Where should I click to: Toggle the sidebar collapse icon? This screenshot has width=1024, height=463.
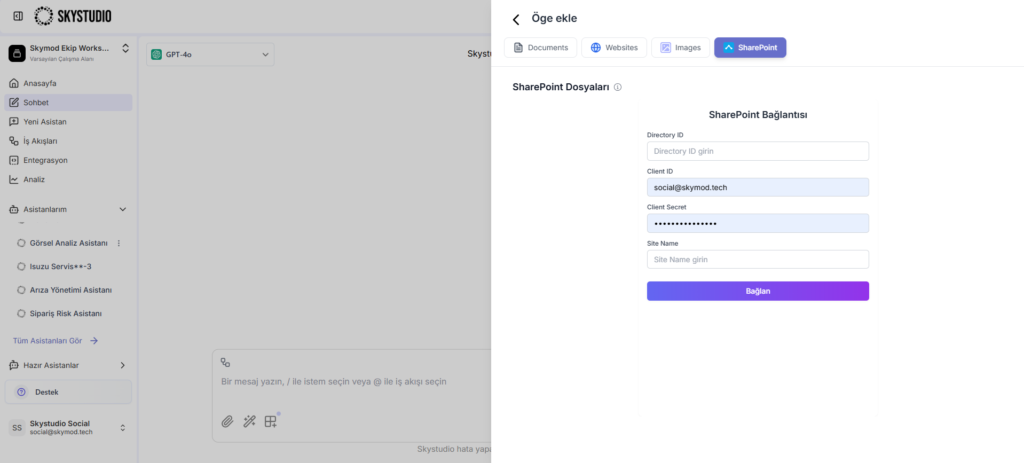tap(18, 16)
